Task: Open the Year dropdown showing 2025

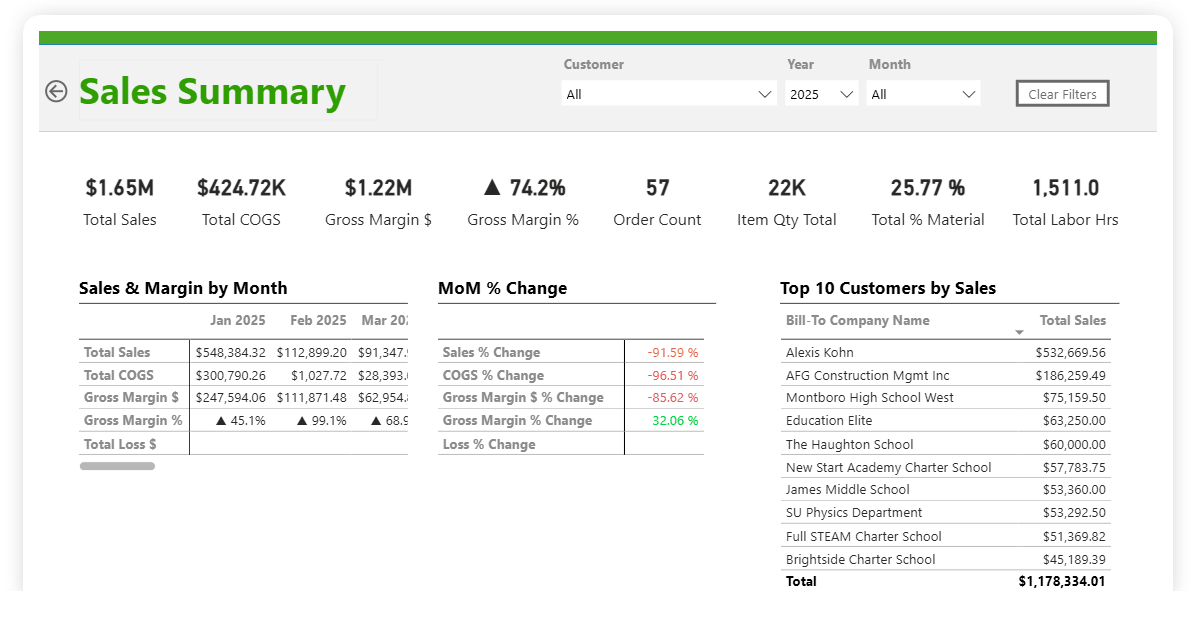Action: [822, 94]
